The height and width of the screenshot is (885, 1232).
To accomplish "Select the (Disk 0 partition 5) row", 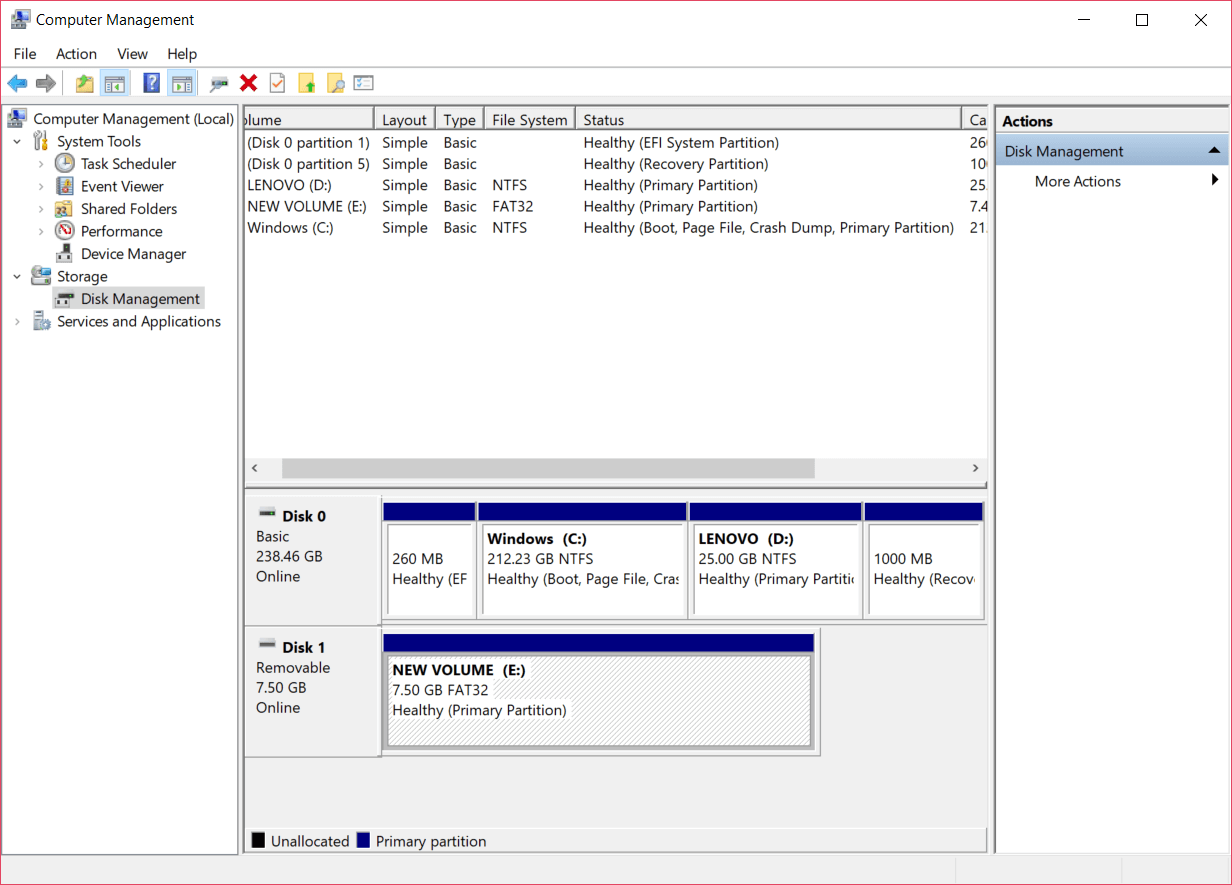I will [x=615, y=164].
